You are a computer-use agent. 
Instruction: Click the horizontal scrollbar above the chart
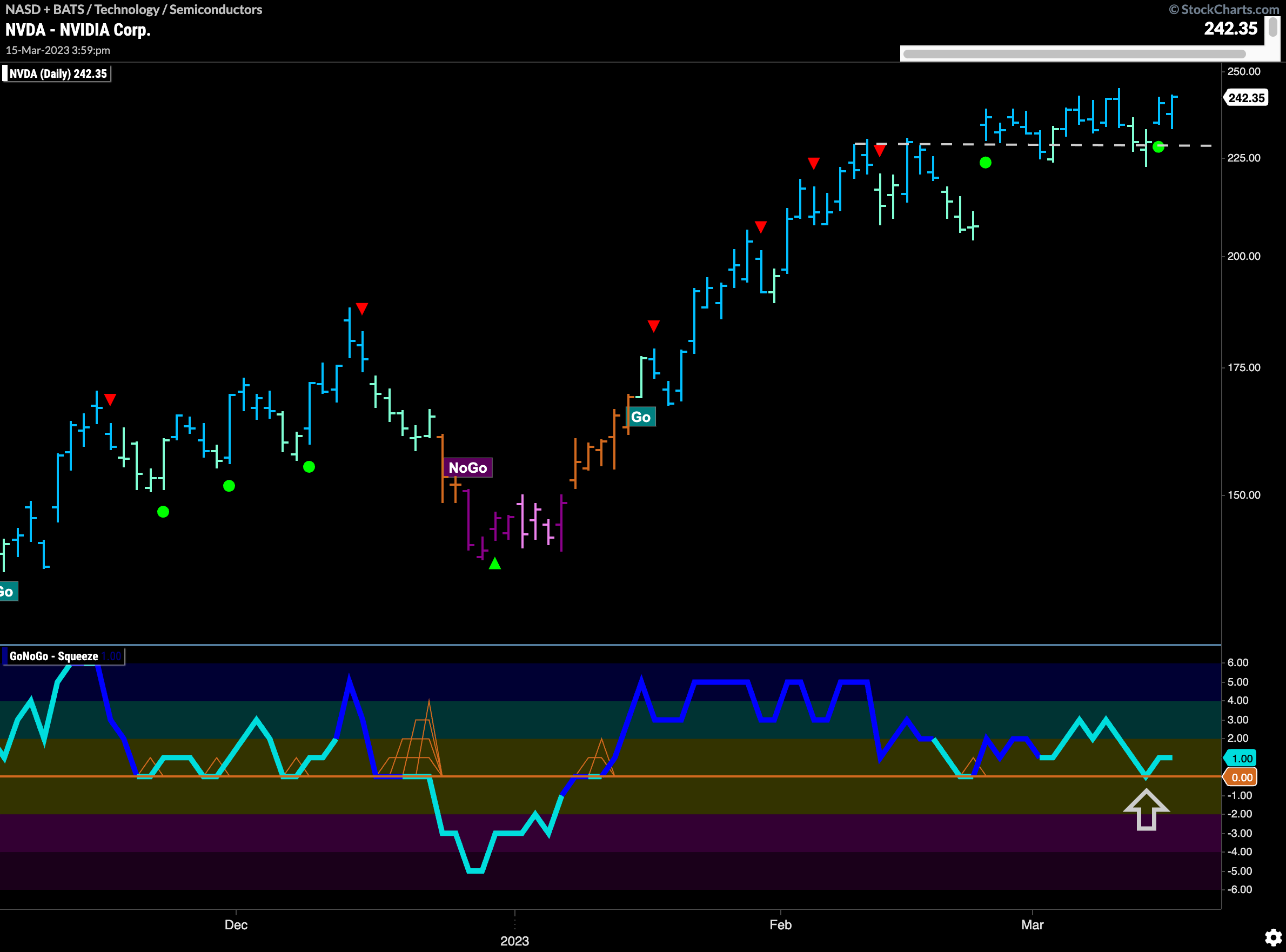coord(1074,54)
